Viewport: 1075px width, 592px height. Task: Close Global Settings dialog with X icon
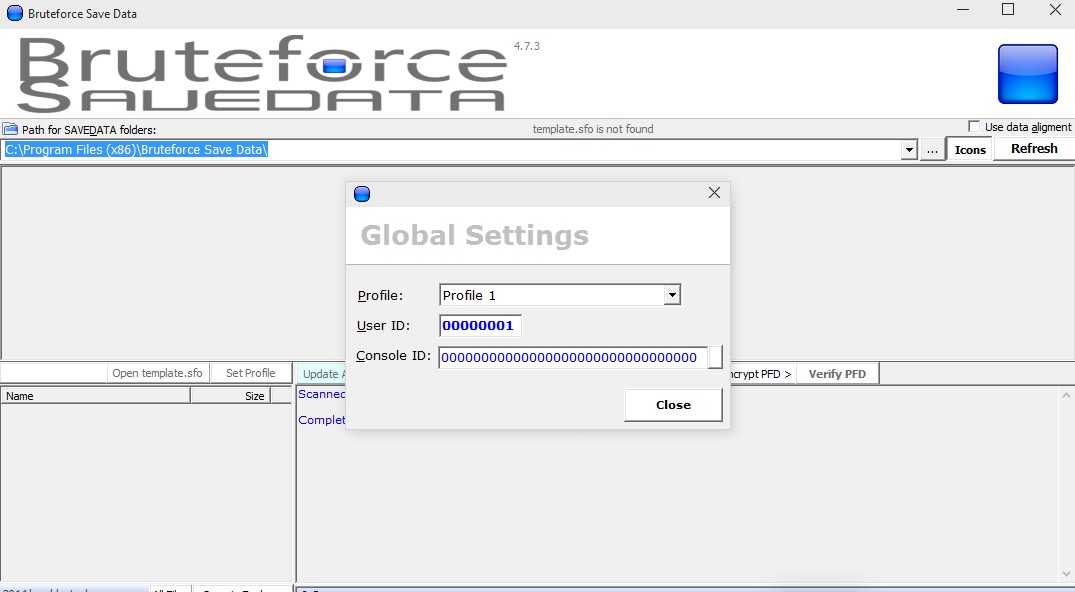(x=714, y=193)
